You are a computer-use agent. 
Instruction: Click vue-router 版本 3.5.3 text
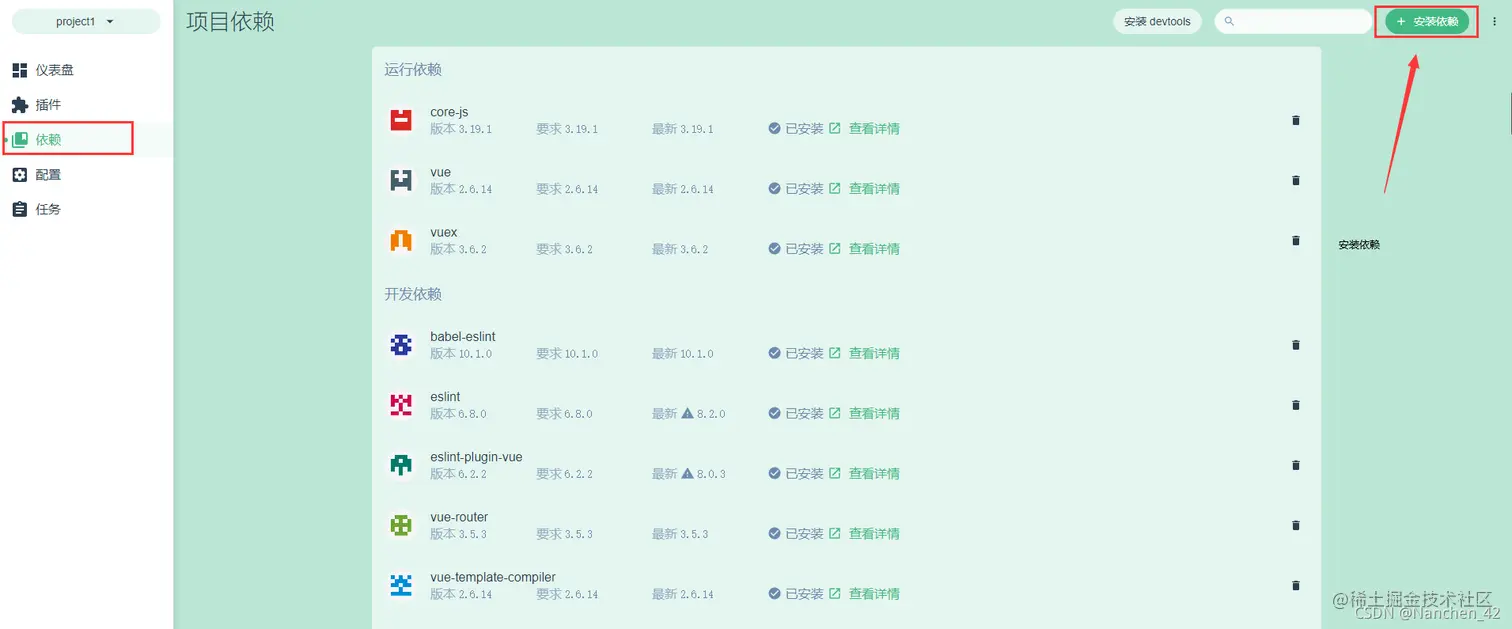point(459,534)
